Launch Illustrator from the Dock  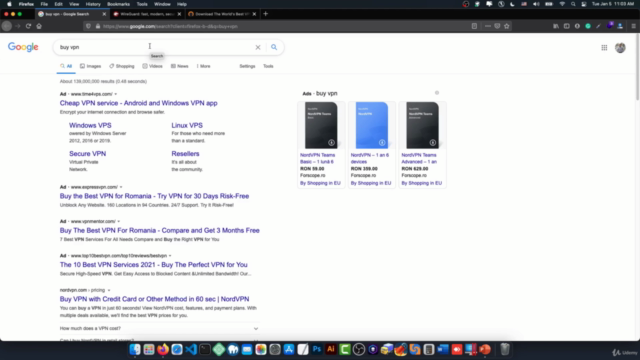(x=331, y=349)
